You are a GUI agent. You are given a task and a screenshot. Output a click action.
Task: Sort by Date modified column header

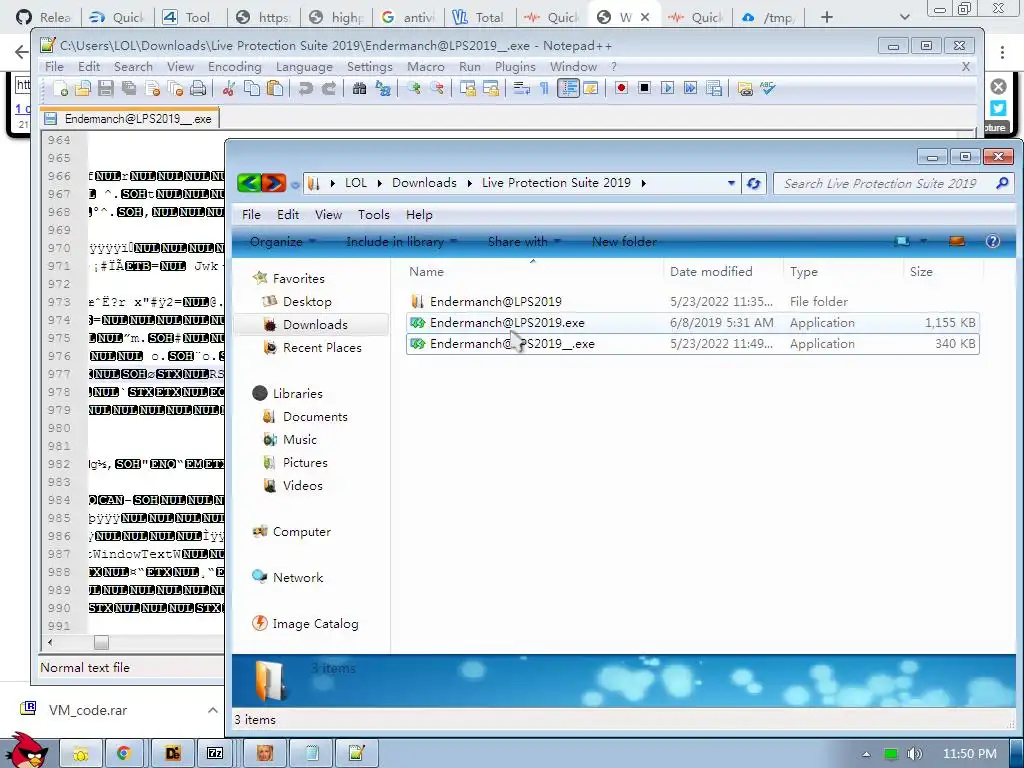(x=711, y=272)
